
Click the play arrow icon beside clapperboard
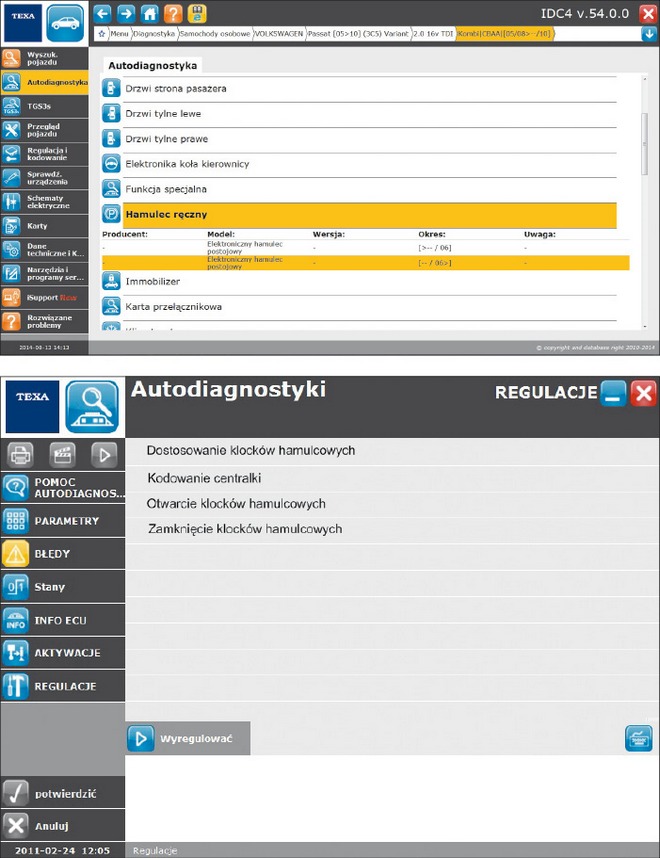pos(104,454)
